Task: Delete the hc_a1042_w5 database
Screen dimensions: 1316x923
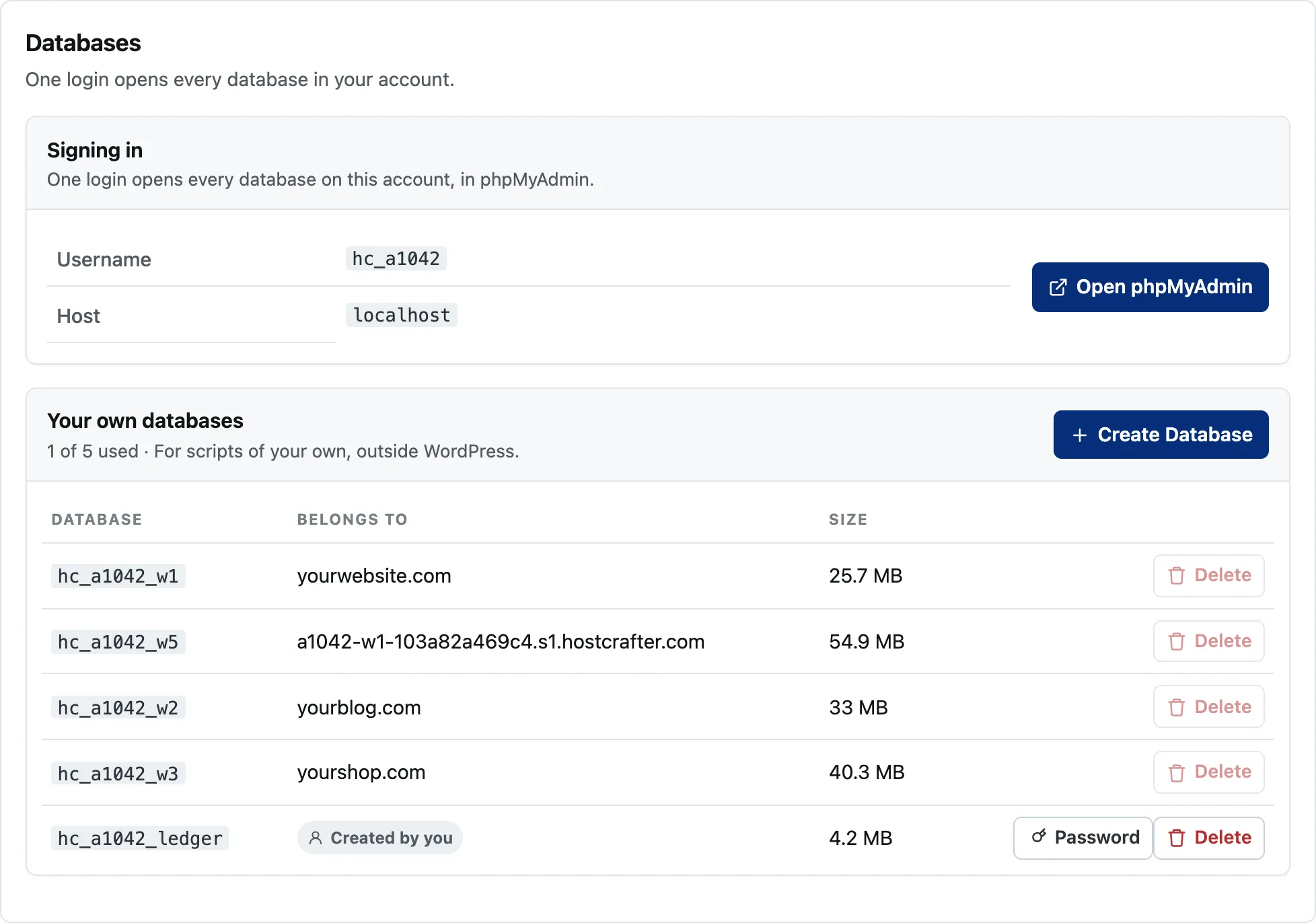Action: click(1208, 641)
